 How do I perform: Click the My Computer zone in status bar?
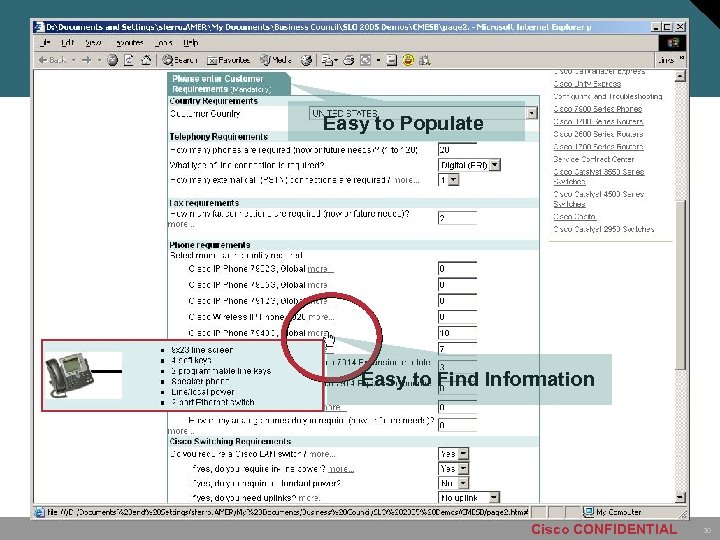pos(612,512)
